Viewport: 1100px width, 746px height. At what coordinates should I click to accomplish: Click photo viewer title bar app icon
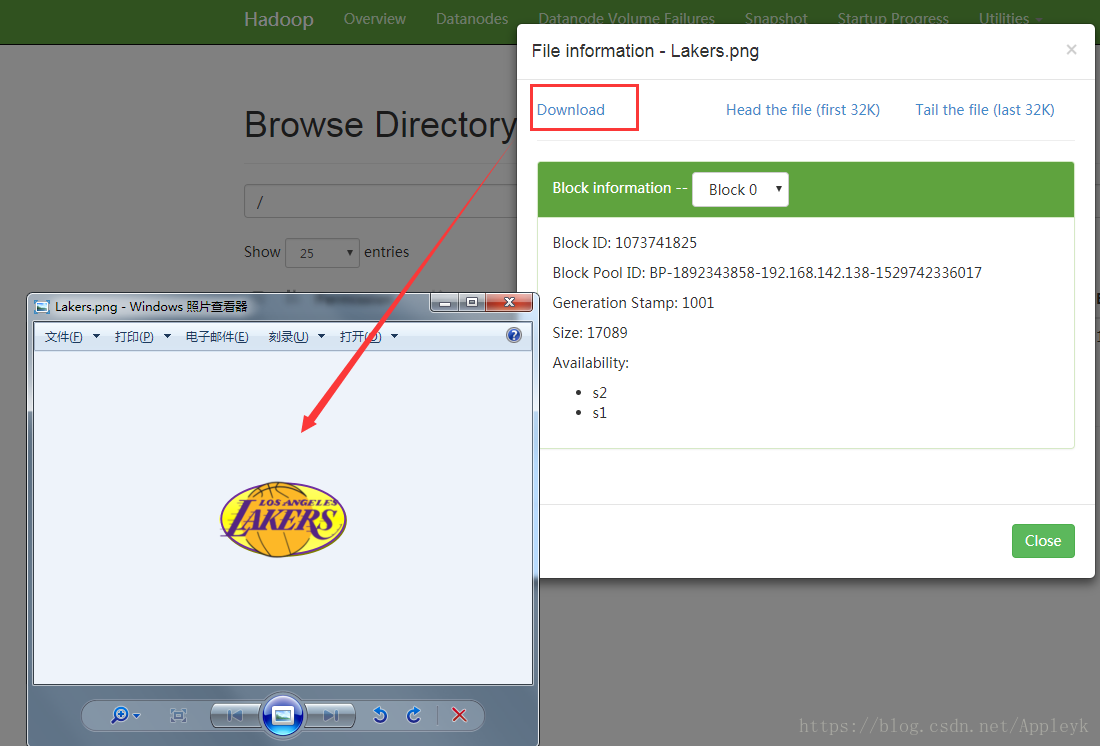[x=42, y=307]
